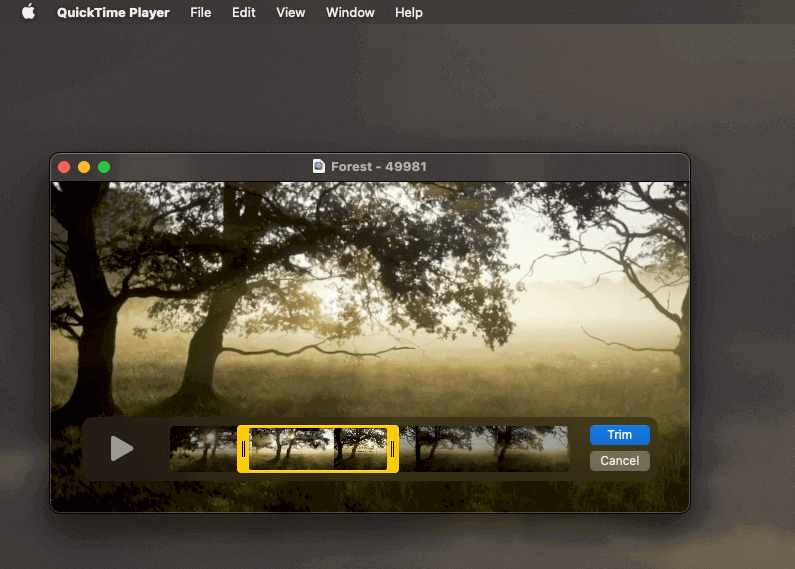Viewport: 795px width, 569px height.
Task: Play the video clip
Action: (x=122, y=448)
